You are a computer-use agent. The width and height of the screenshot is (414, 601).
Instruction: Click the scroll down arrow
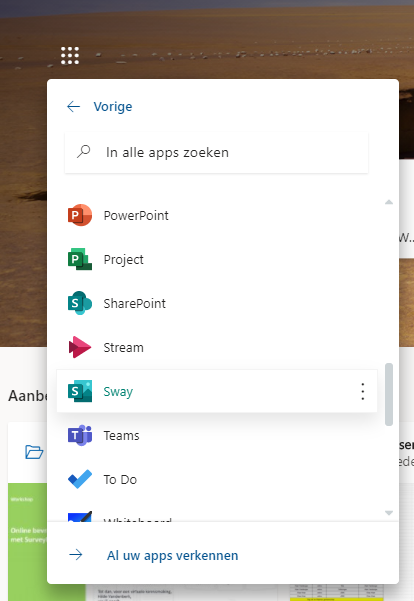(x=389, y=513)
